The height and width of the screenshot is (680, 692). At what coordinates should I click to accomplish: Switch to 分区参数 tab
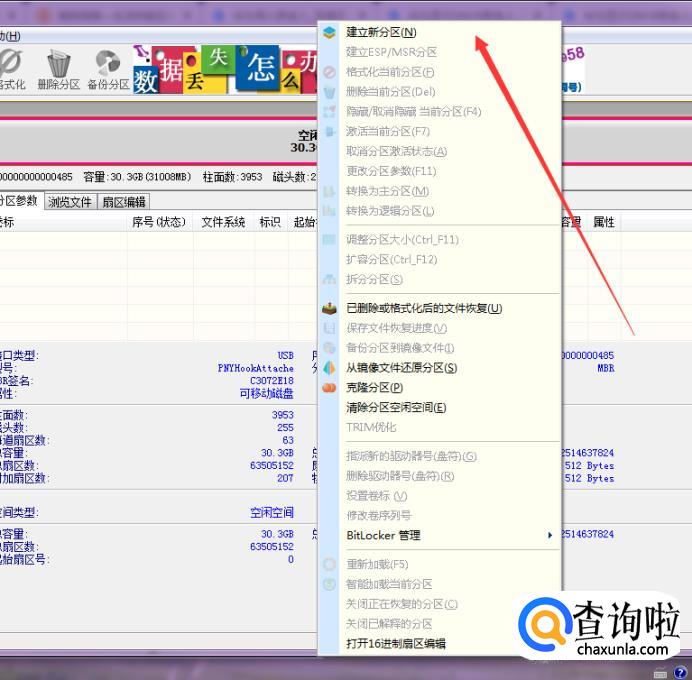[20, 201]
